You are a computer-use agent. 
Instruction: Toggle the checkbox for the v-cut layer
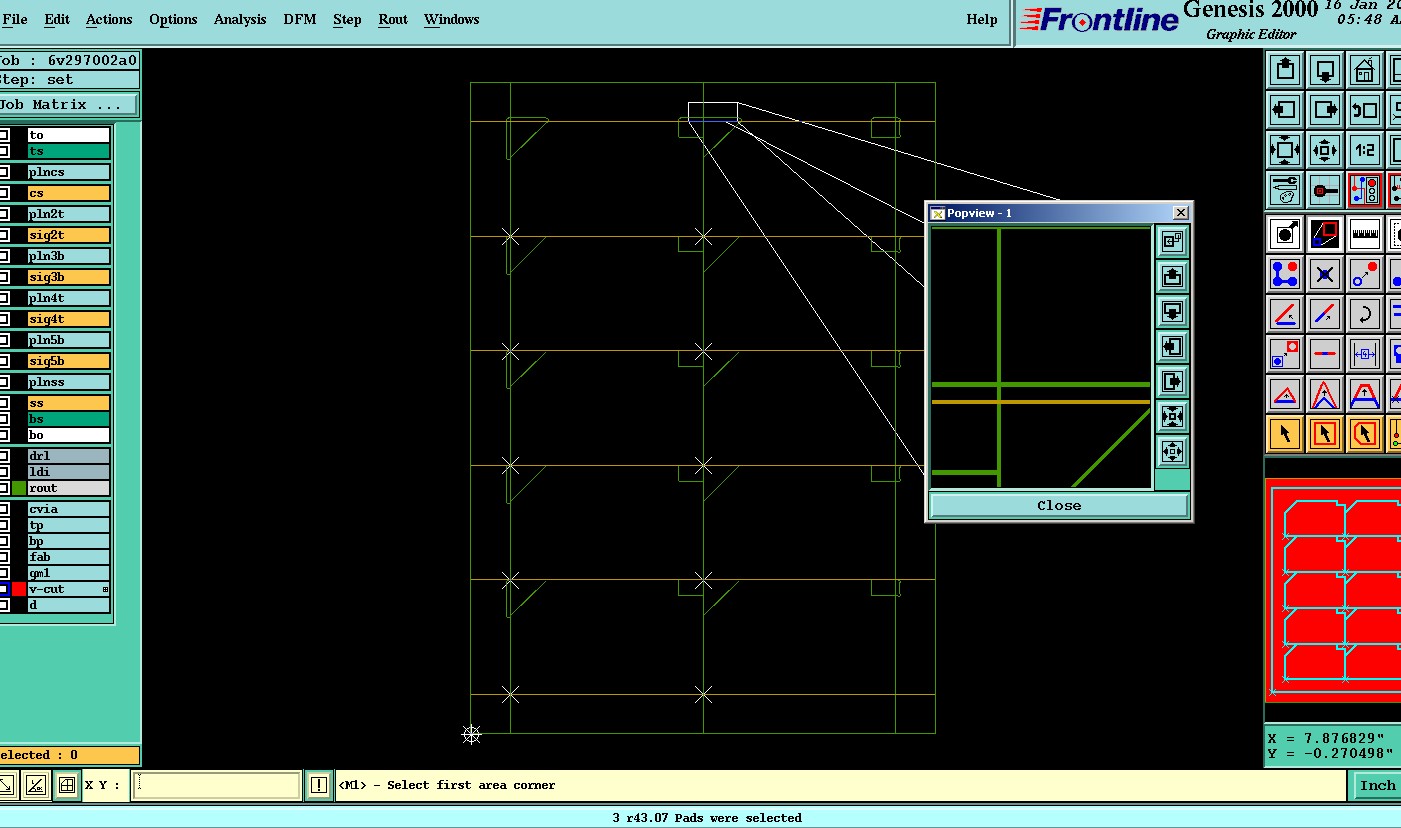click(x=4, y=589)
